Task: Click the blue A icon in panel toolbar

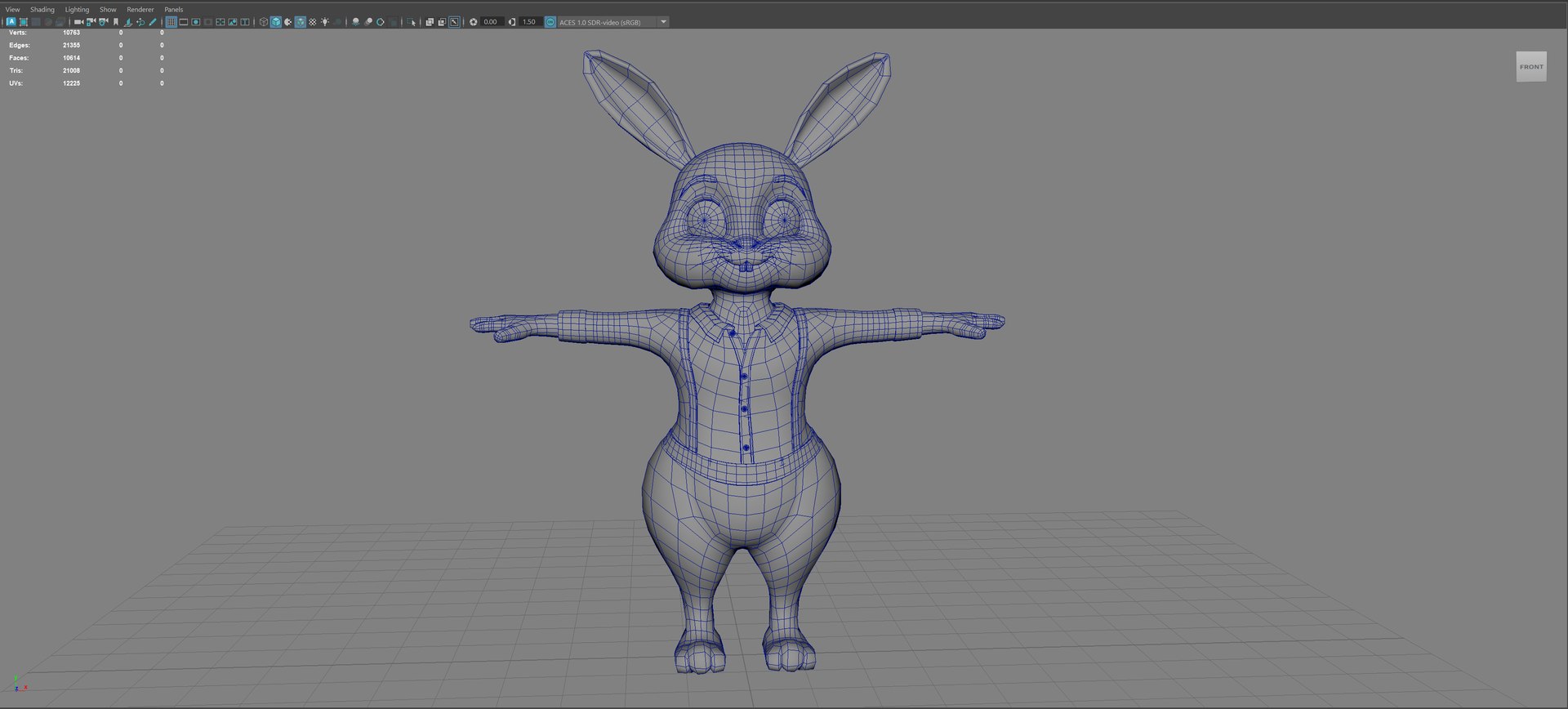Action: coord(11,22)
